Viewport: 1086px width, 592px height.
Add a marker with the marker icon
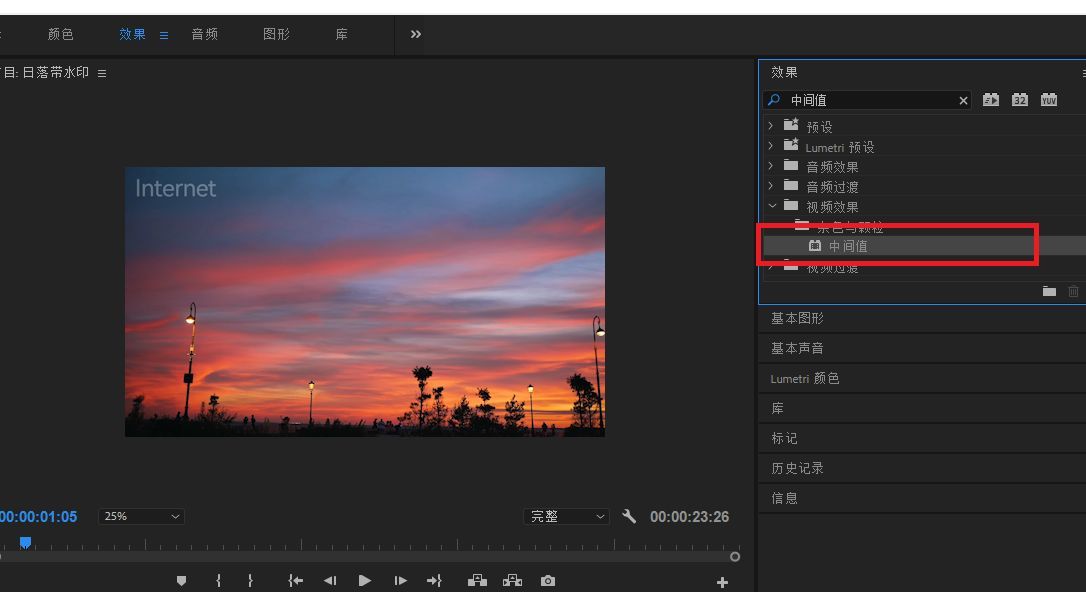pos(181,581)
